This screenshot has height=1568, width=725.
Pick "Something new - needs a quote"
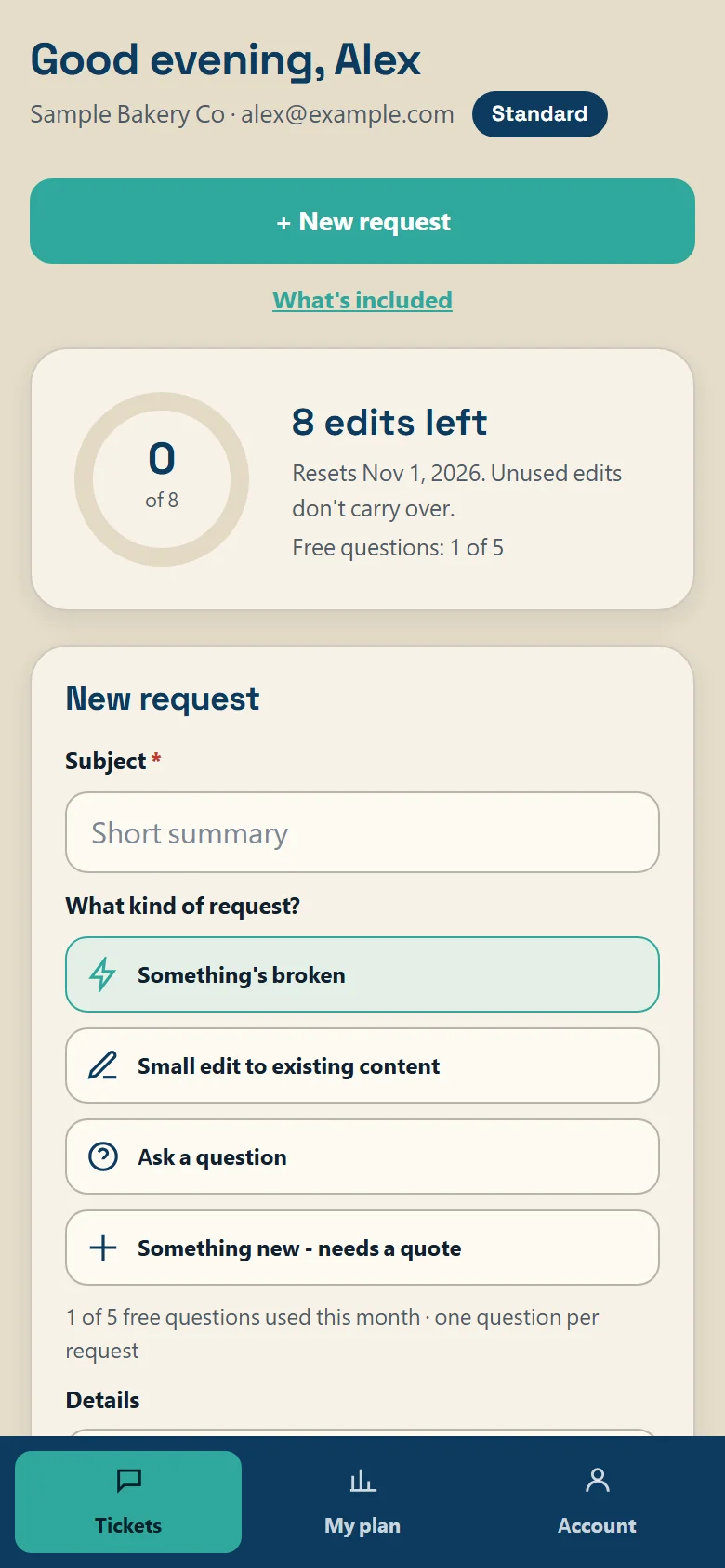[362, 1248]
